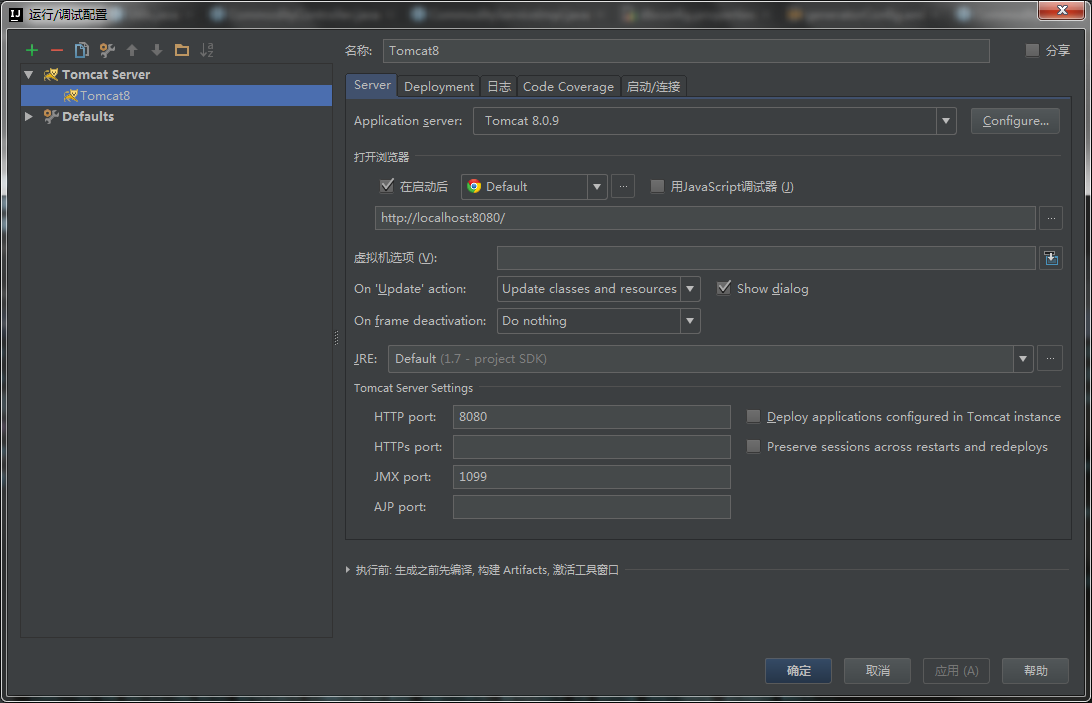Remove the selected configuration with the minus icon
The image size is (1092, 703).
click(x=57, y=50)
